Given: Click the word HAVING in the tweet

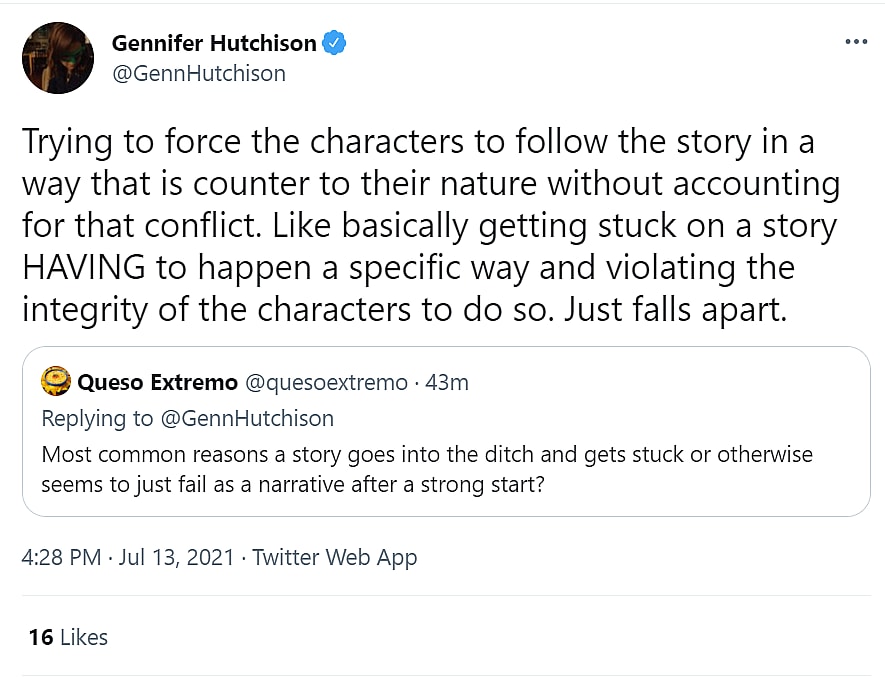Looking at the screenshot, I should point(82,268).
